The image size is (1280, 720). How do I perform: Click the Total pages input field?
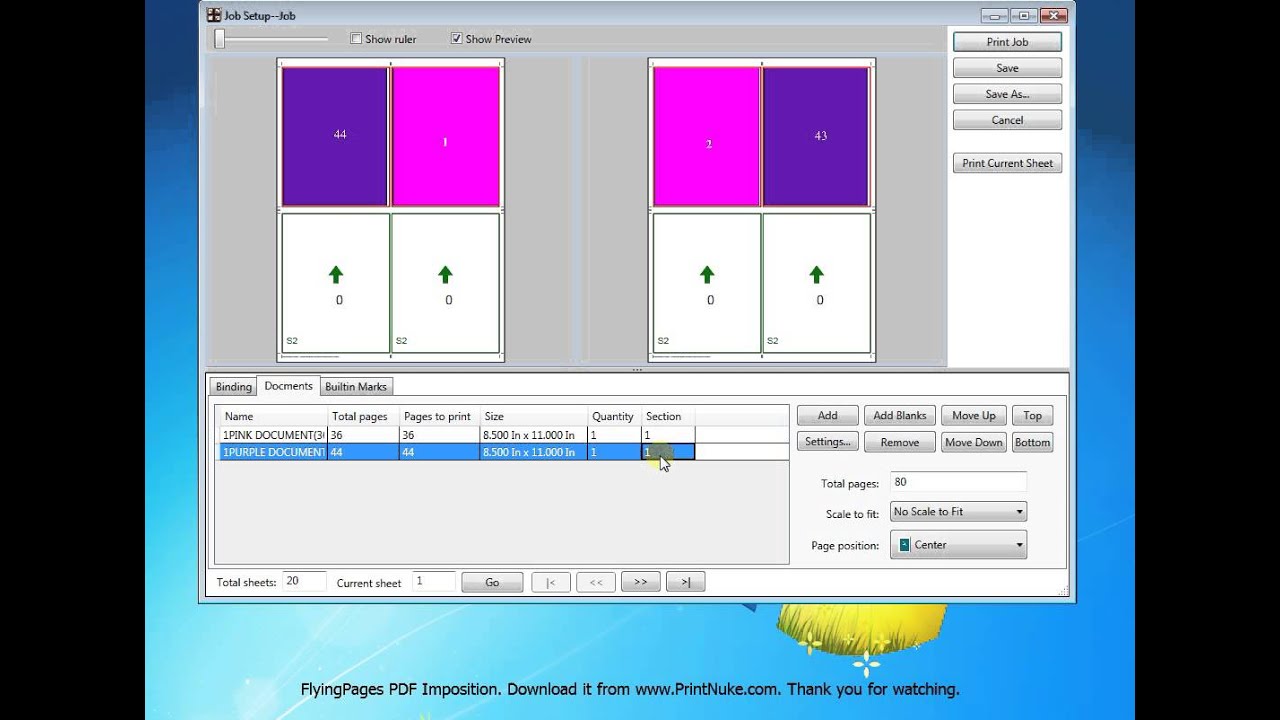[x=958, y=482]
